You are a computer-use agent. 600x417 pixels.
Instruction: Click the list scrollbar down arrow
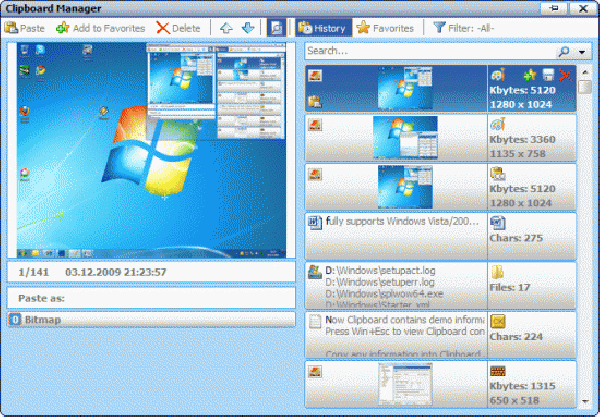click(585, 401)
